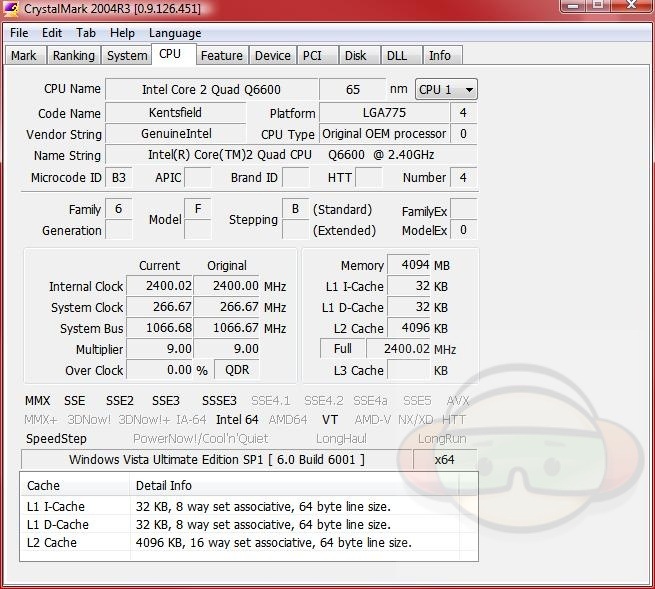Open the Info tab
This screenshot has height=589, width=655.
tap(440, 56)
